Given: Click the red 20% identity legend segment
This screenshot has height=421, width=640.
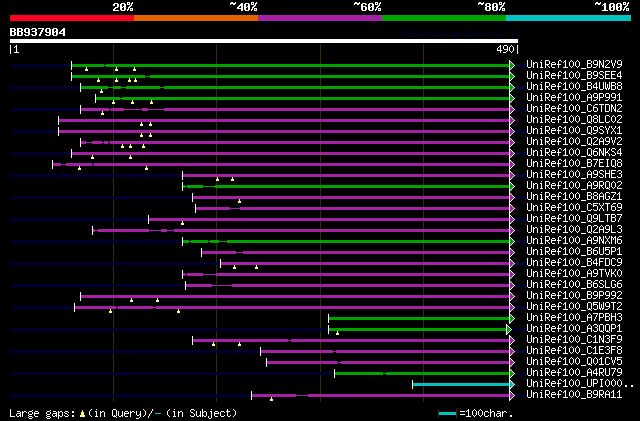Looking at the screenshot, I should pyautogui.click(x=72, y=18).
